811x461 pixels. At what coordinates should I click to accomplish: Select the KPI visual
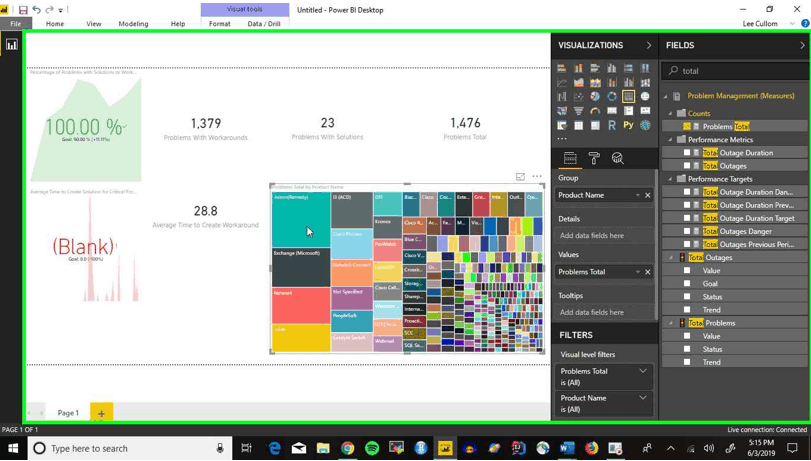click(645, 111)
